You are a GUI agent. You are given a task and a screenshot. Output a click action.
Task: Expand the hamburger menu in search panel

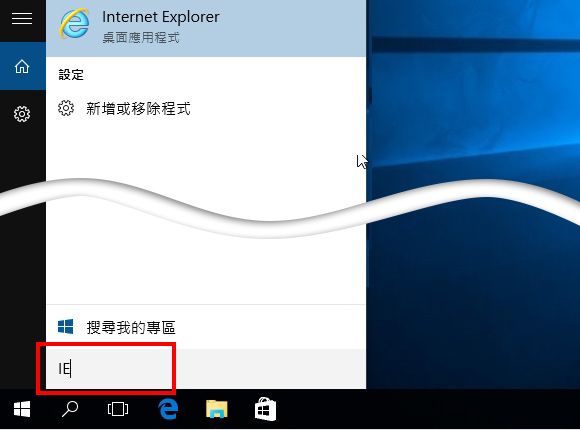(22, 18)
